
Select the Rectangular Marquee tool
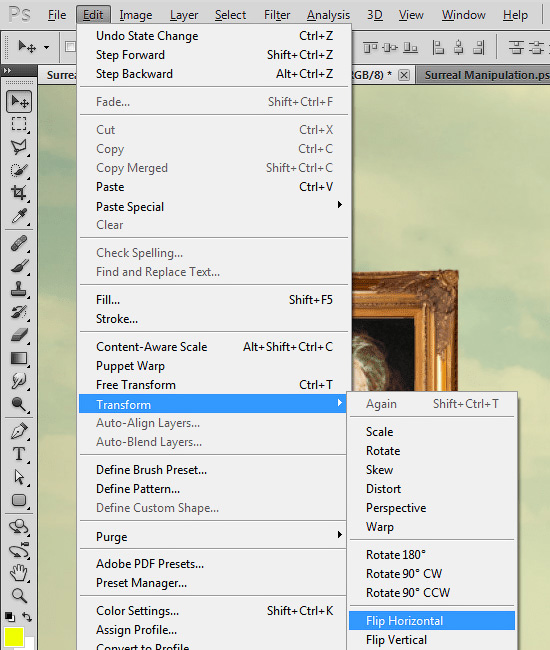(19, 124)
